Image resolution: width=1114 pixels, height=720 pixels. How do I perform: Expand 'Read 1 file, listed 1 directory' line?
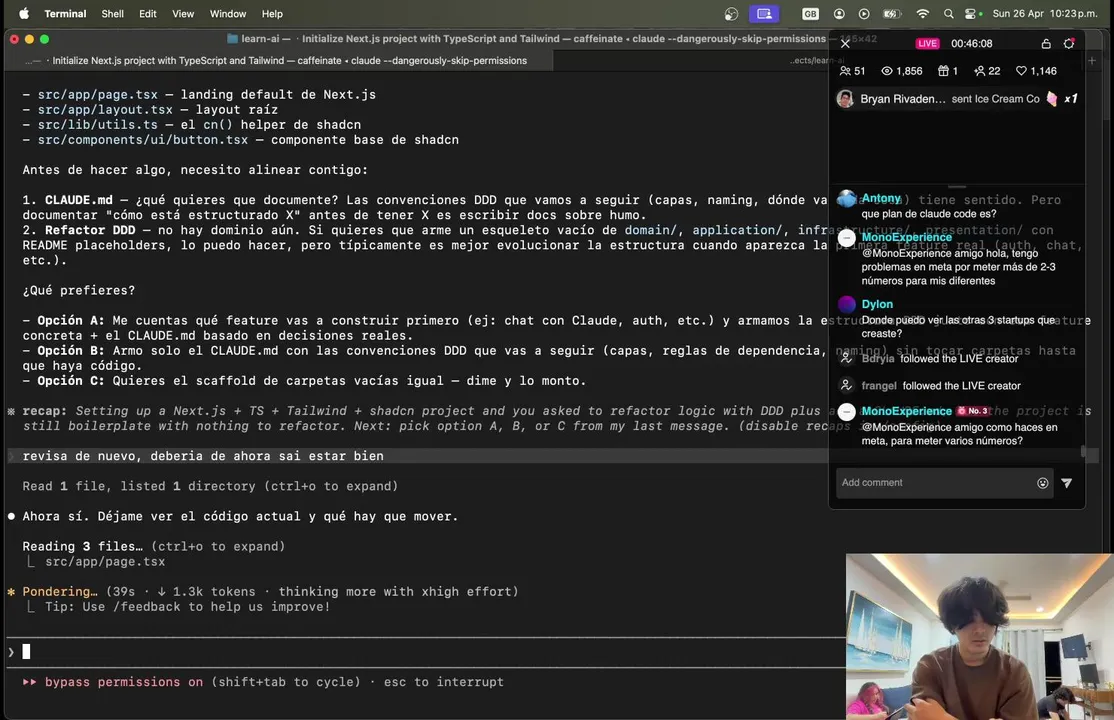[210, 486]
